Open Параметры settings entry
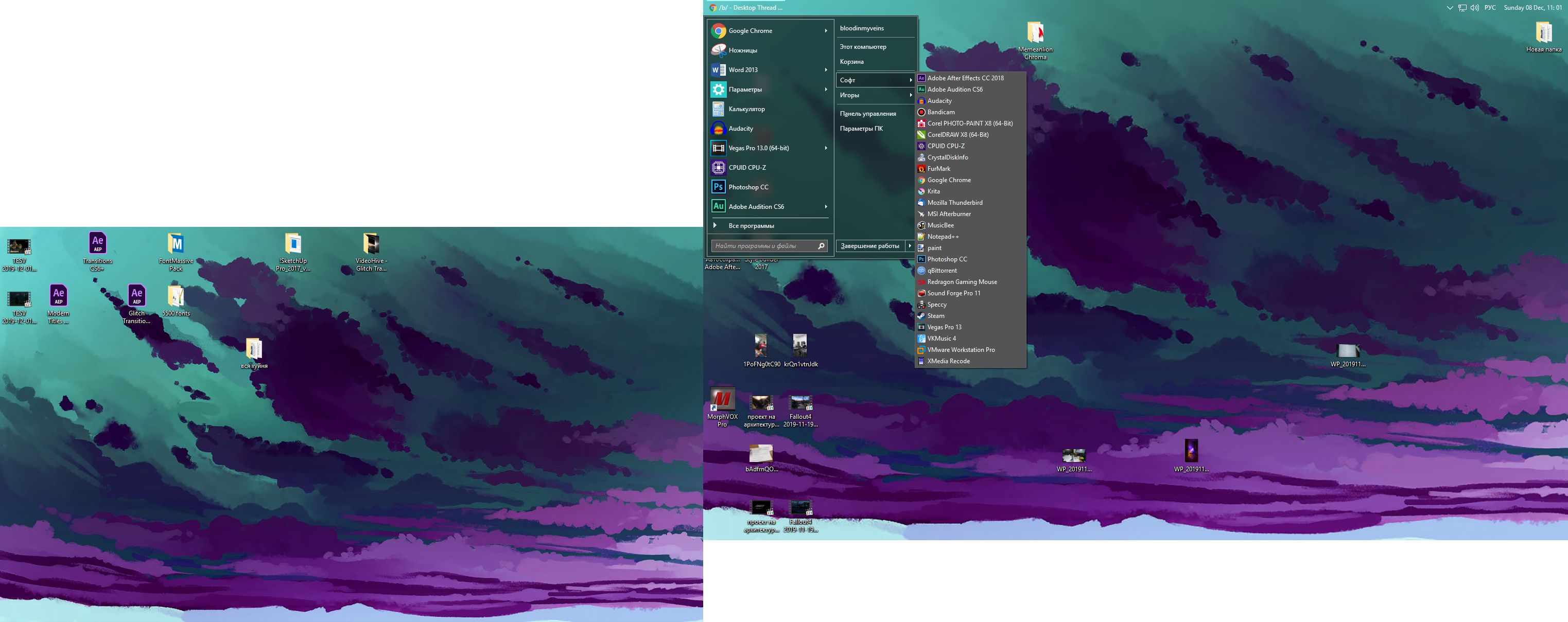Screen dimensions: 1568x622 click(x=770, y=90)
